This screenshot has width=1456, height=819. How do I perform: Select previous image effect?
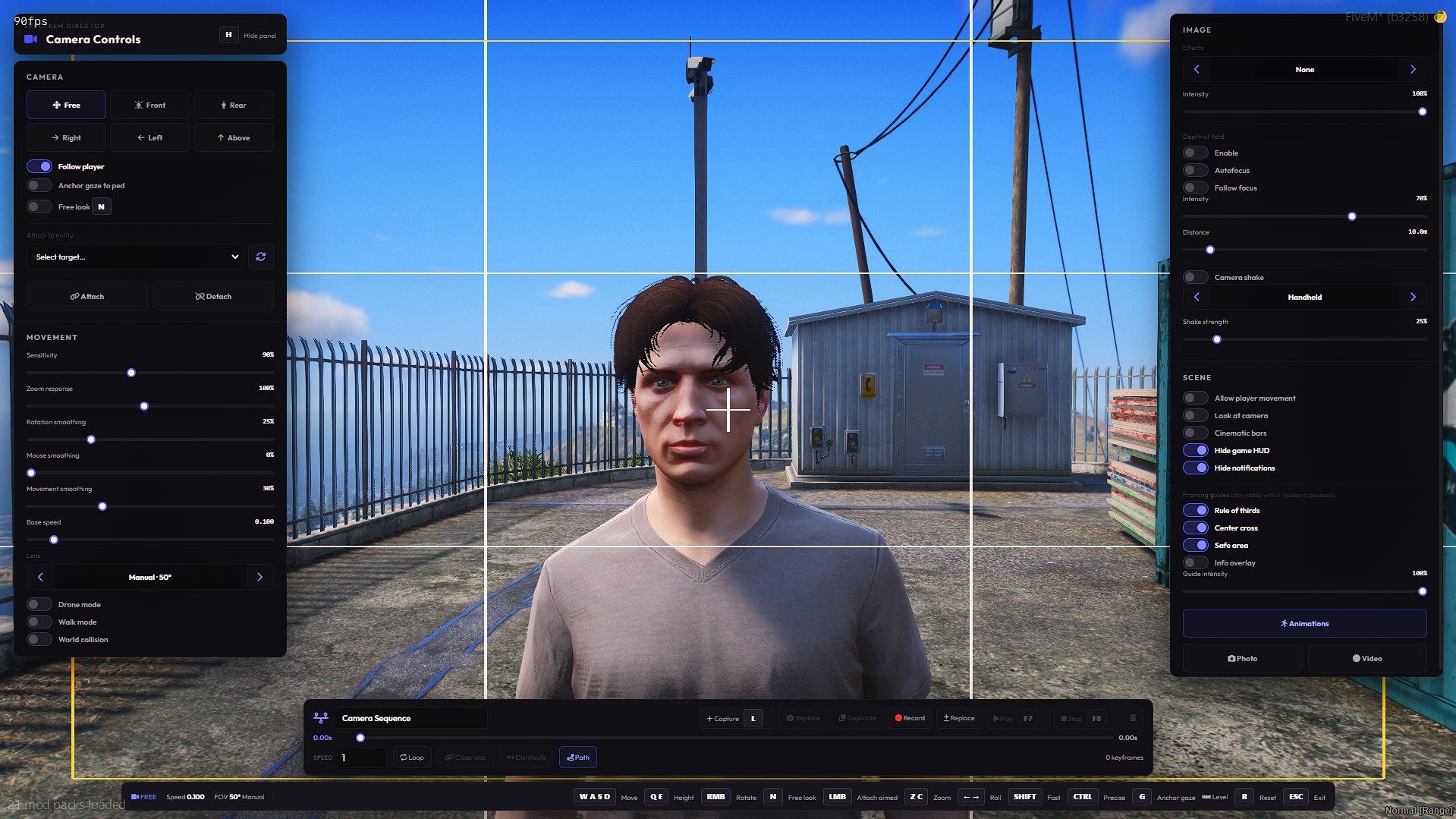pos(1197,69)
